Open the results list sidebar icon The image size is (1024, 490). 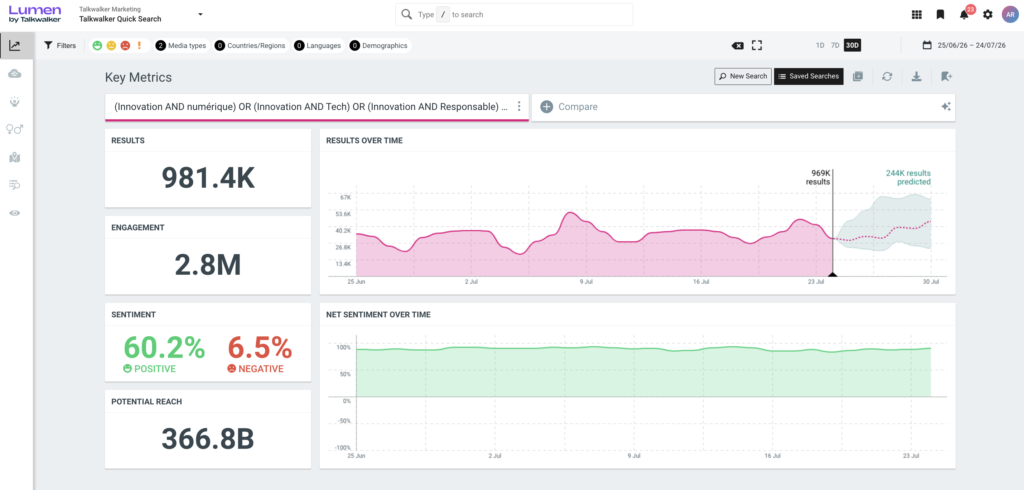(x=15, y=186)
